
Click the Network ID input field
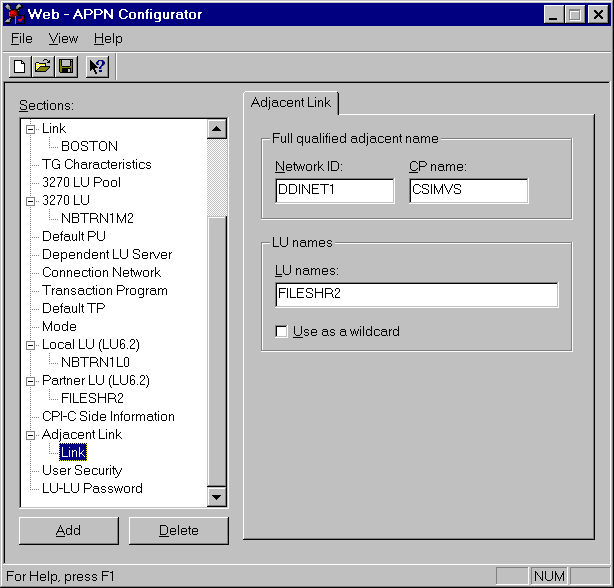click(335, 191)
